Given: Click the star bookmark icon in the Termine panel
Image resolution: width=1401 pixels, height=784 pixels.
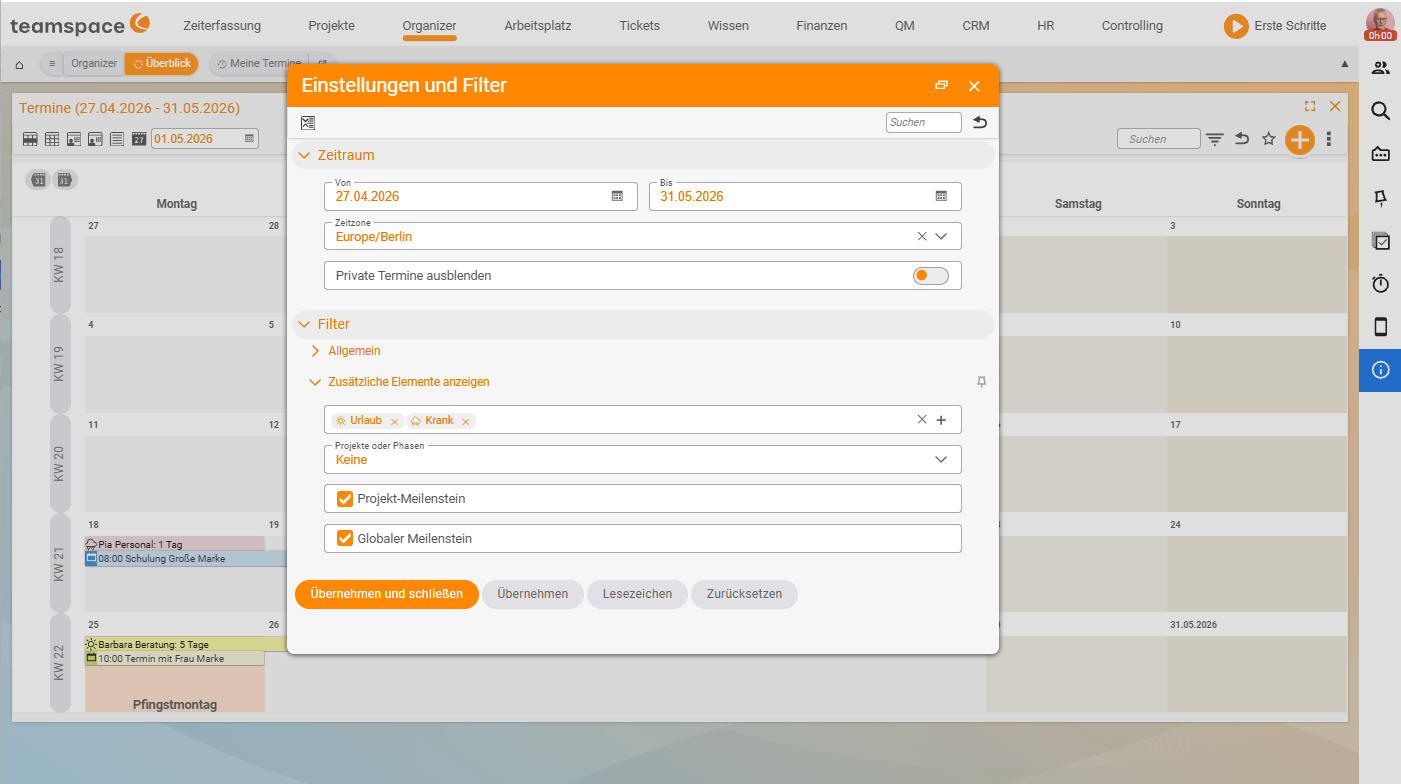Looking at the screenshot, I should click(x=1269, y=139).
